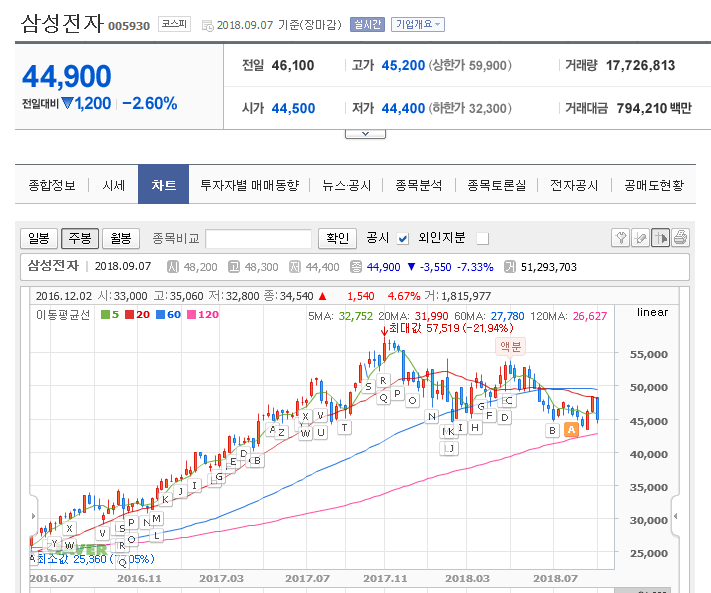Open the T disclosure marker on chart
This screenshot has height=593, width=711.
pos(345,427)
